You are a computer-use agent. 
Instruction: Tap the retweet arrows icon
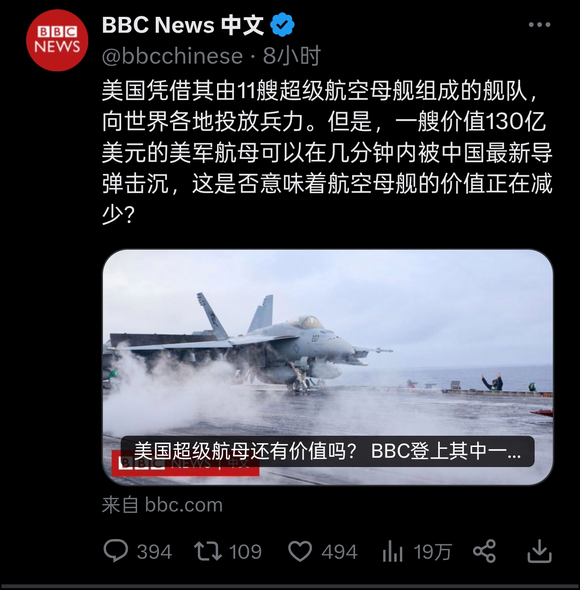208,551
